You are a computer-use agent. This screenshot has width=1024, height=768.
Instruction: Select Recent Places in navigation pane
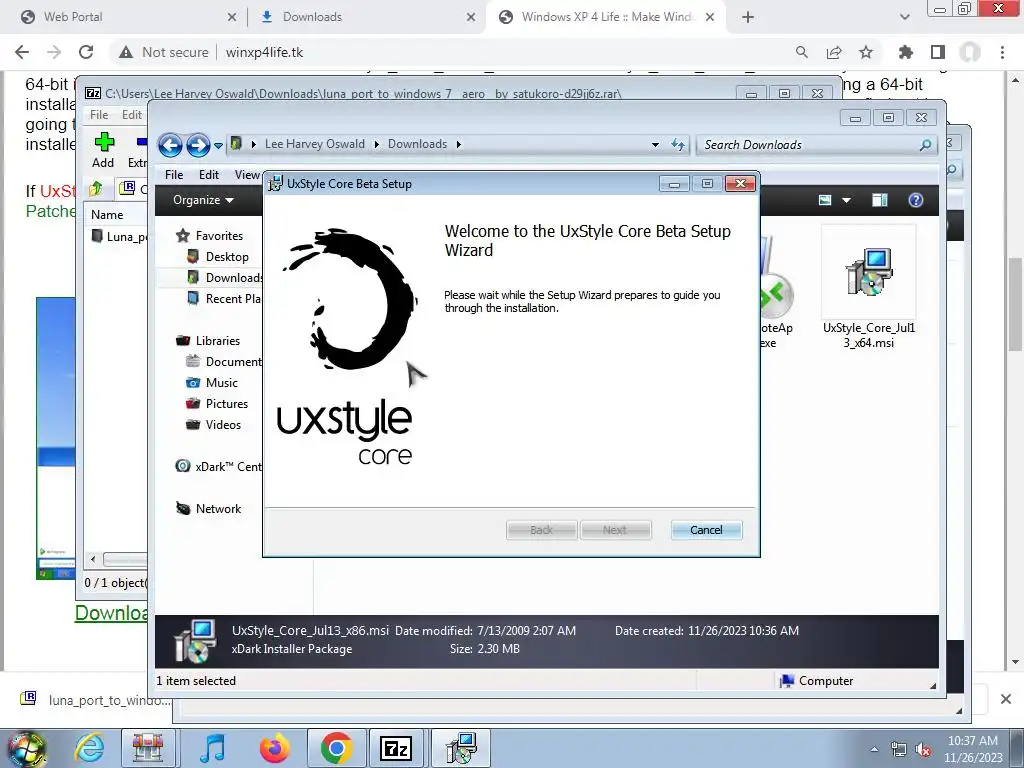[224, 298]
